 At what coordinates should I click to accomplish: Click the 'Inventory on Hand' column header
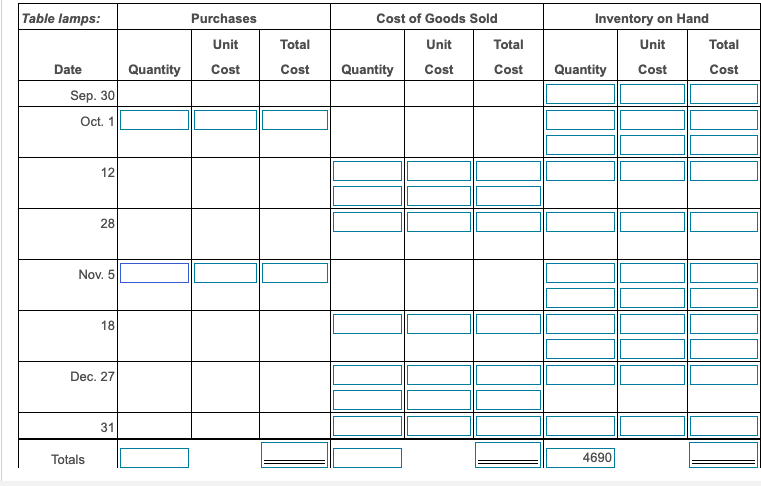652,18
